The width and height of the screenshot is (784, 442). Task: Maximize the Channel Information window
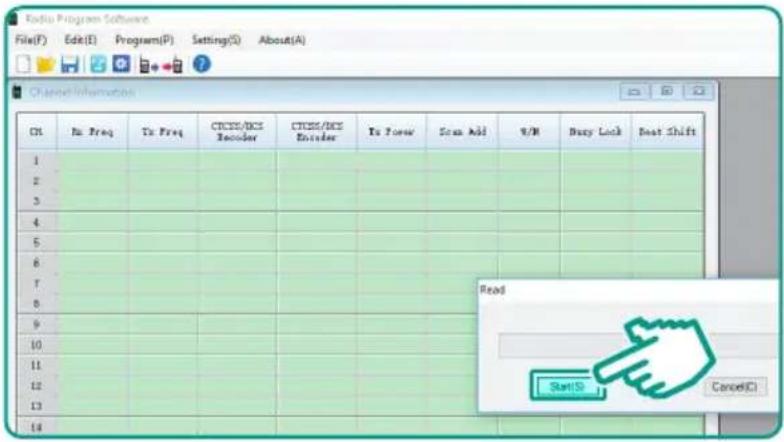pyautogui.click(x=666, y=92)
